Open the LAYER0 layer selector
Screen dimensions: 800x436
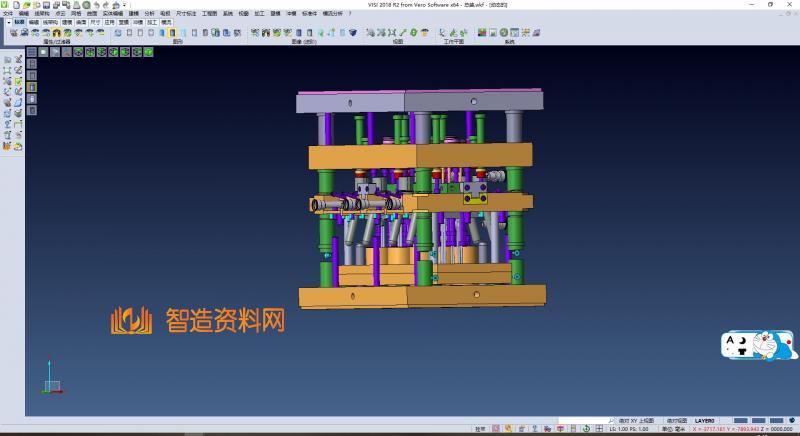tap(705, 420)
